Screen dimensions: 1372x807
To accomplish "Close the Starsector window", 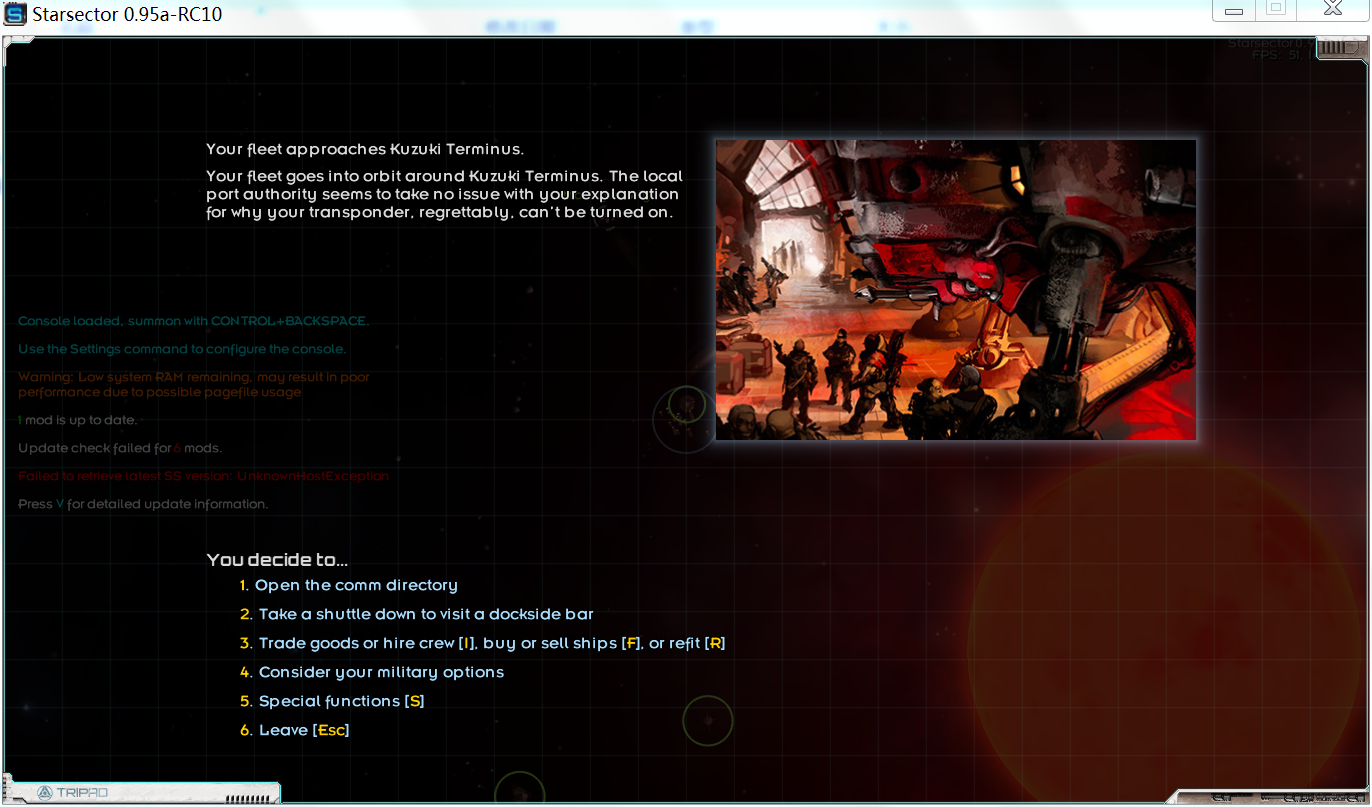I will [x=1332, y=9].
